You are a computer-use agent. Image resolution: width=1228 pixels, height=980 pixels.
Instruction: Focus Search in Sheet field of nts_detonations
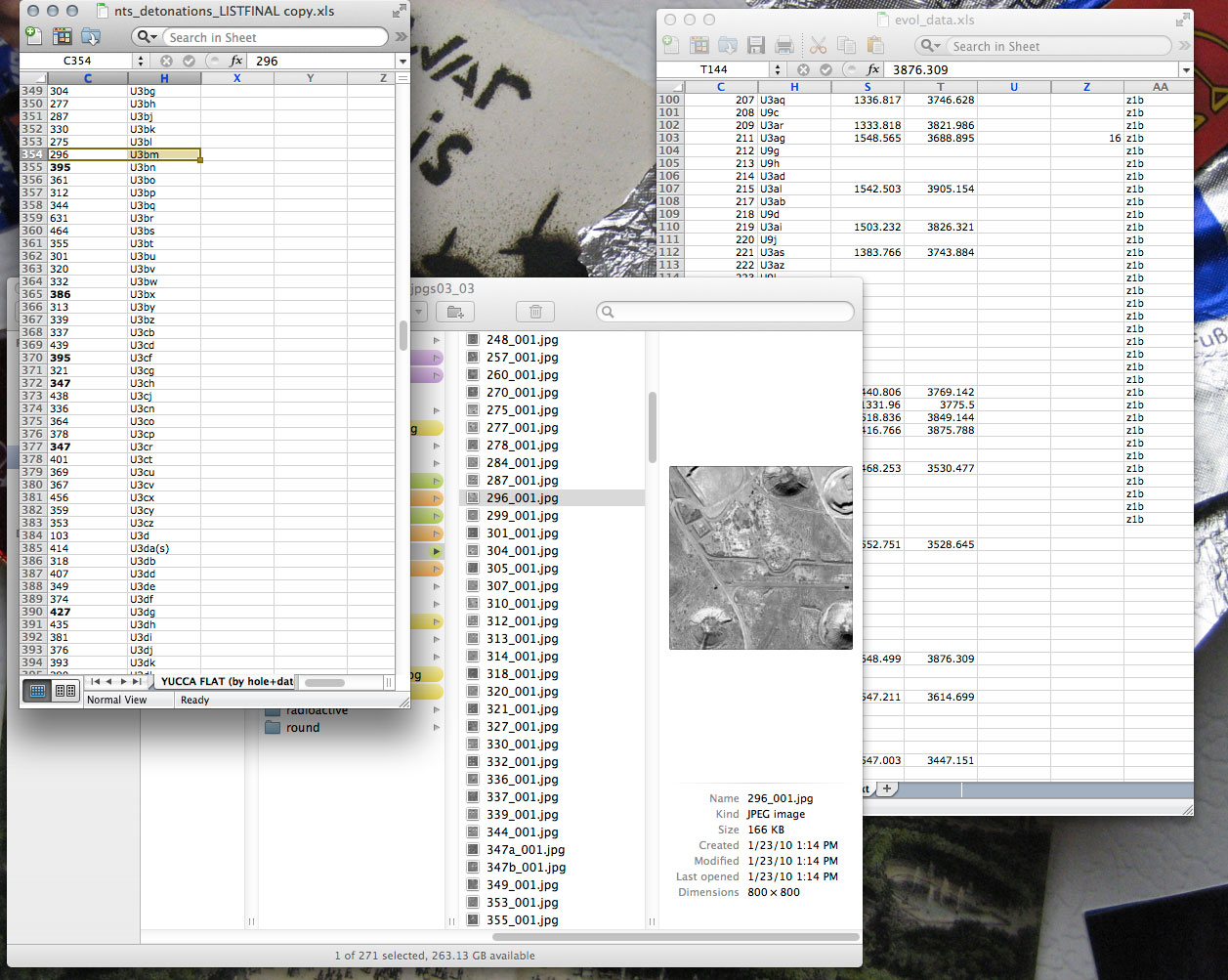pos(274,37)
